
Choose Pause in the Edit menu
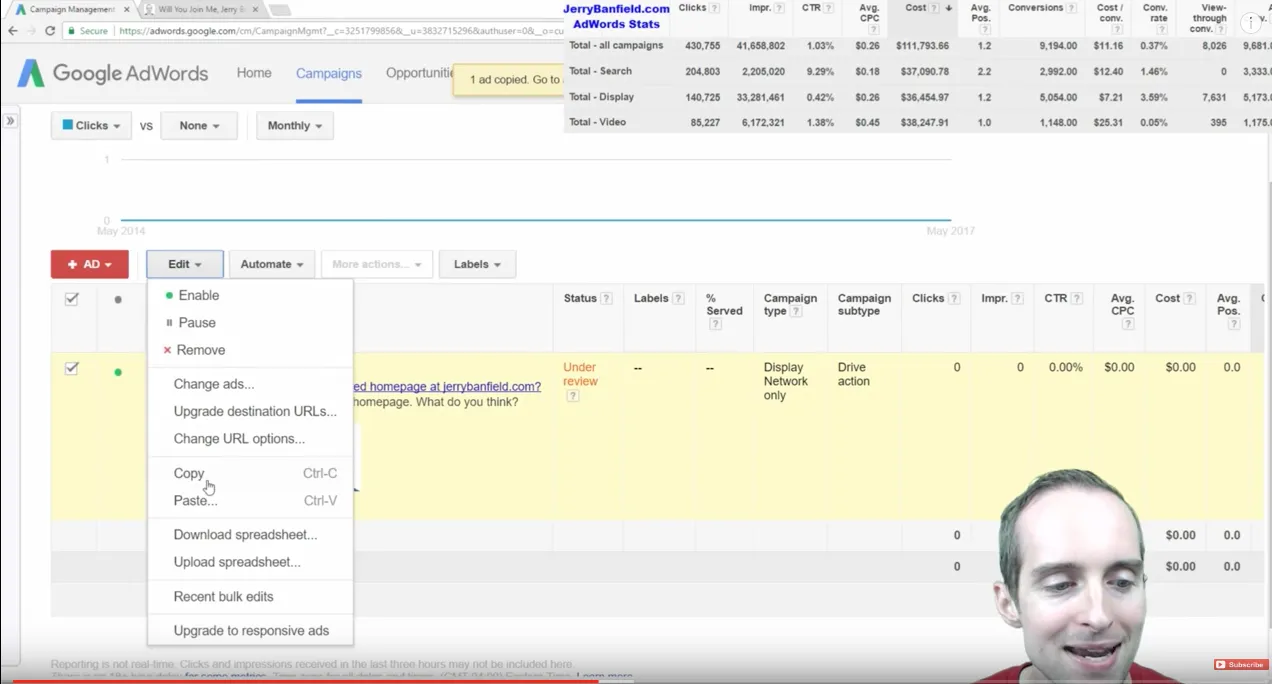[x=197, y=323]
